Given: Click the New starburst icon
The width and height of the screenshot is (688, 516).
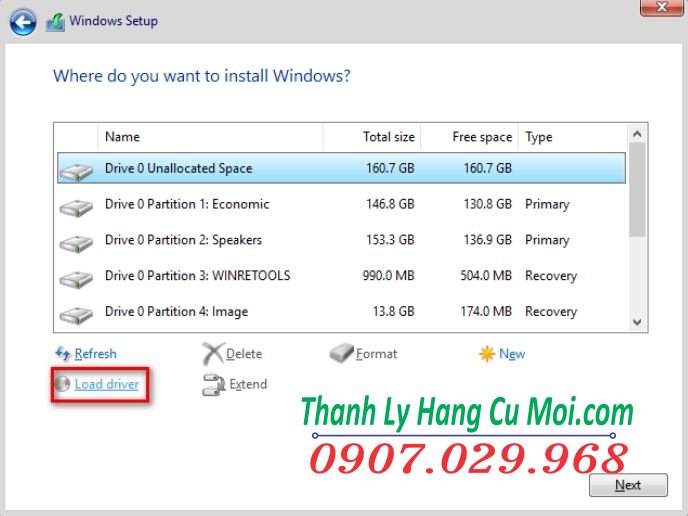Looking at the screenshot, I should click(x=487, y=354).
